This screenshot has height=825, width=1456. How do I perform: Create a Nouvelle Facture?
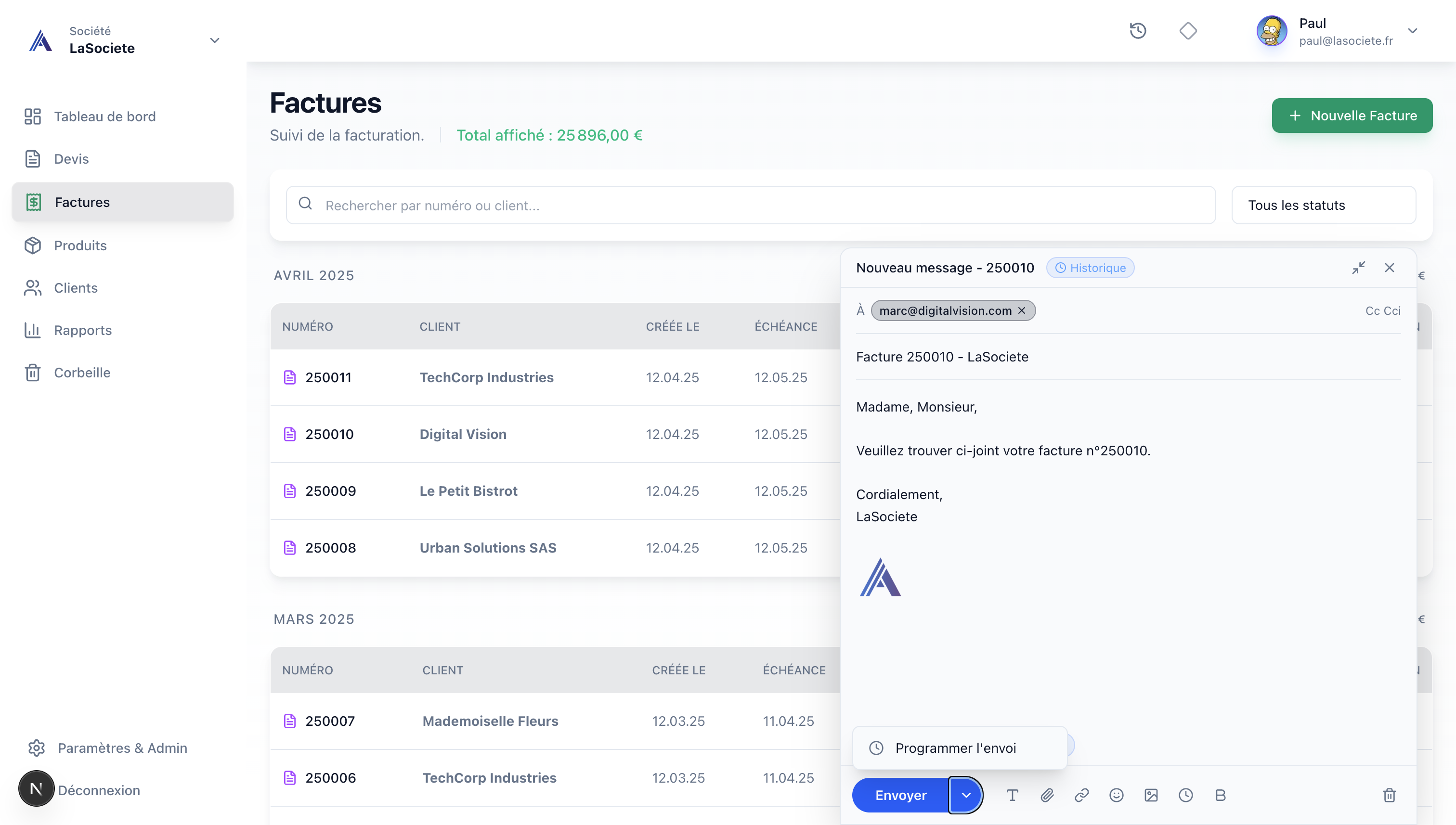(1352, 115)
